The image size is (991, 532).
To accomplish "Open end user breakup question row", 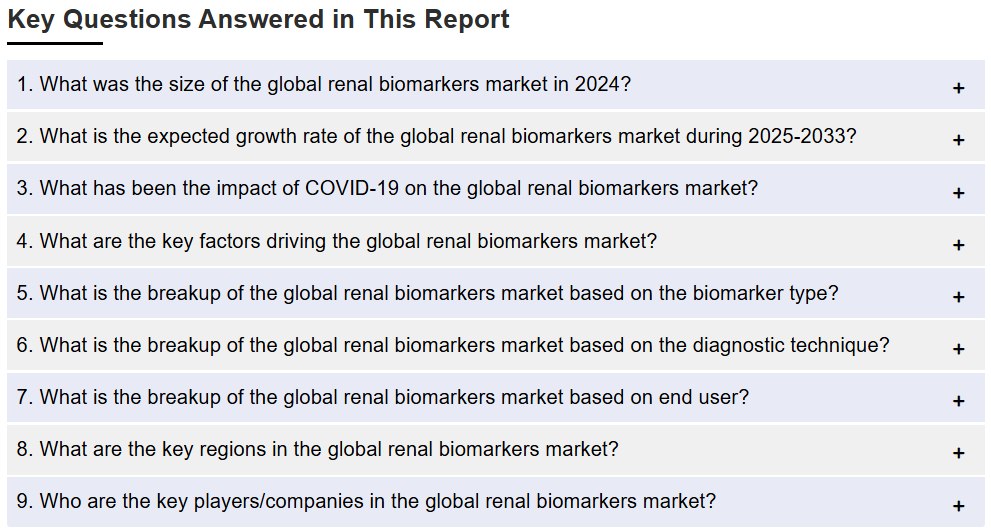I will pyautogui.click(x=496, y=397).
